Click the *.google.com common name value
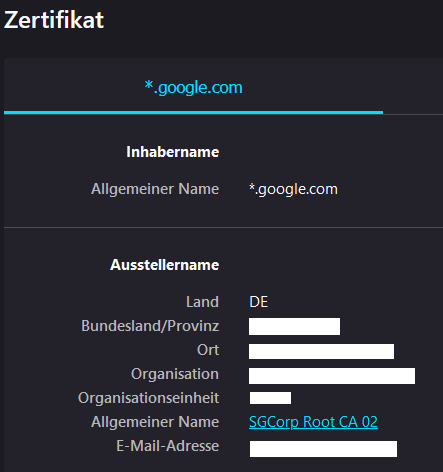443x472 pixels. tap(293, 189)
